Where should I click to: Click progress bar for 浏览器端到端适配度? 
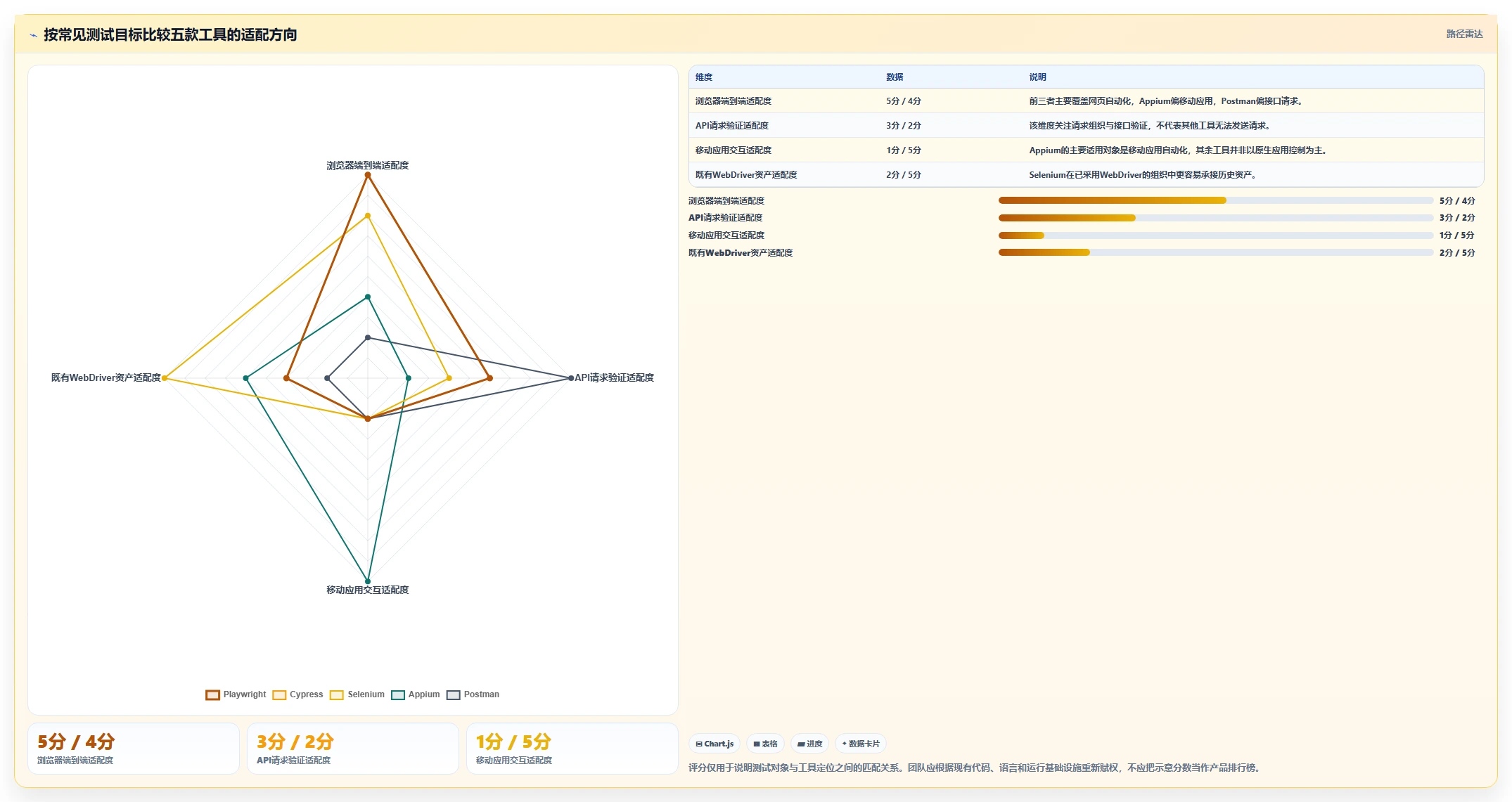(1215, 200)
